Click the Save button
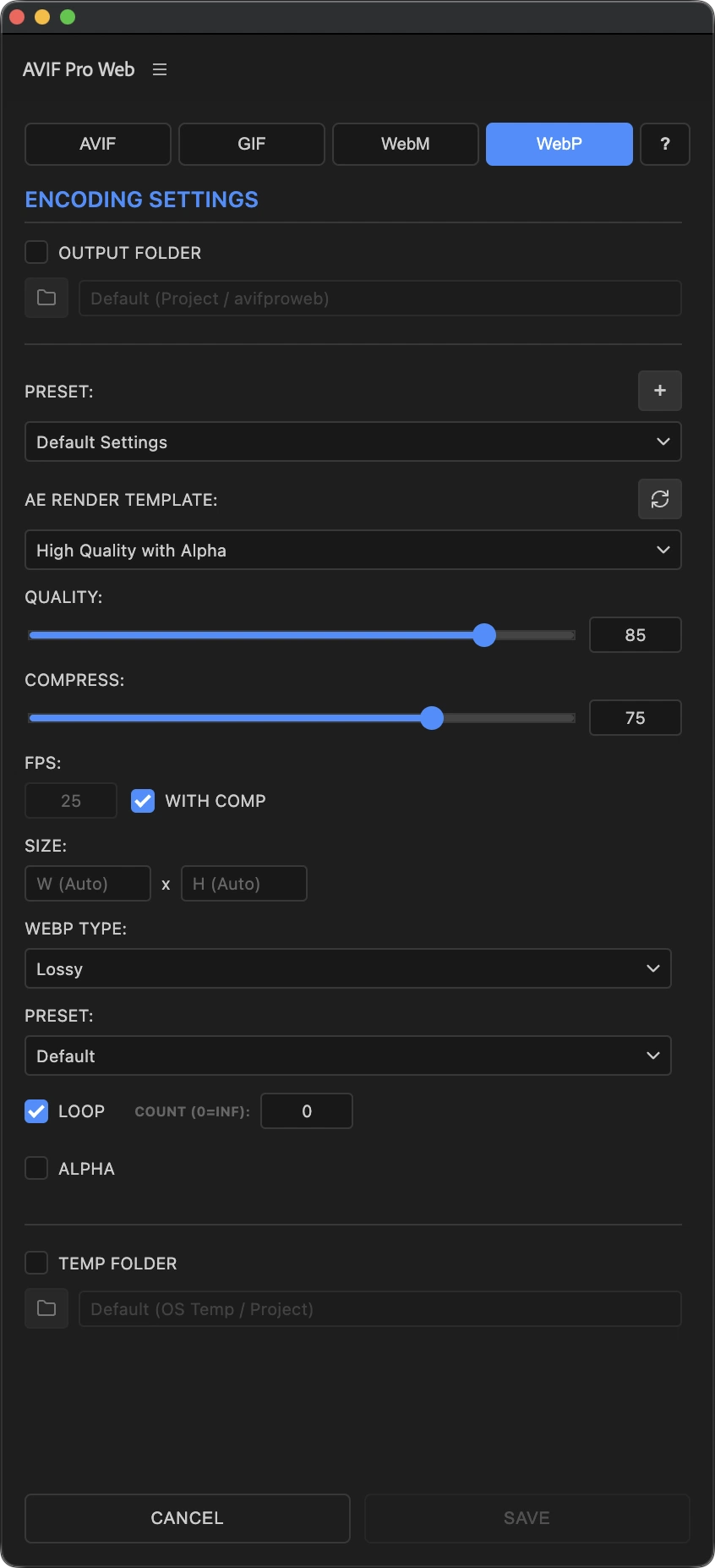This screenshot has width=715, height=1568. click(x=527, y=1518)
